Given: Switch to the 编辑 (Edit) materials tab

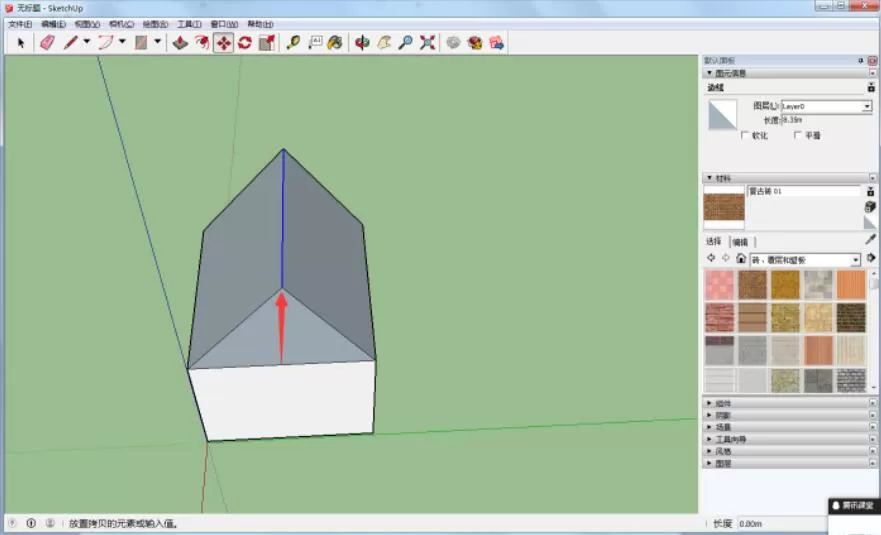Looking at the screenshot, I should [741, 242].
